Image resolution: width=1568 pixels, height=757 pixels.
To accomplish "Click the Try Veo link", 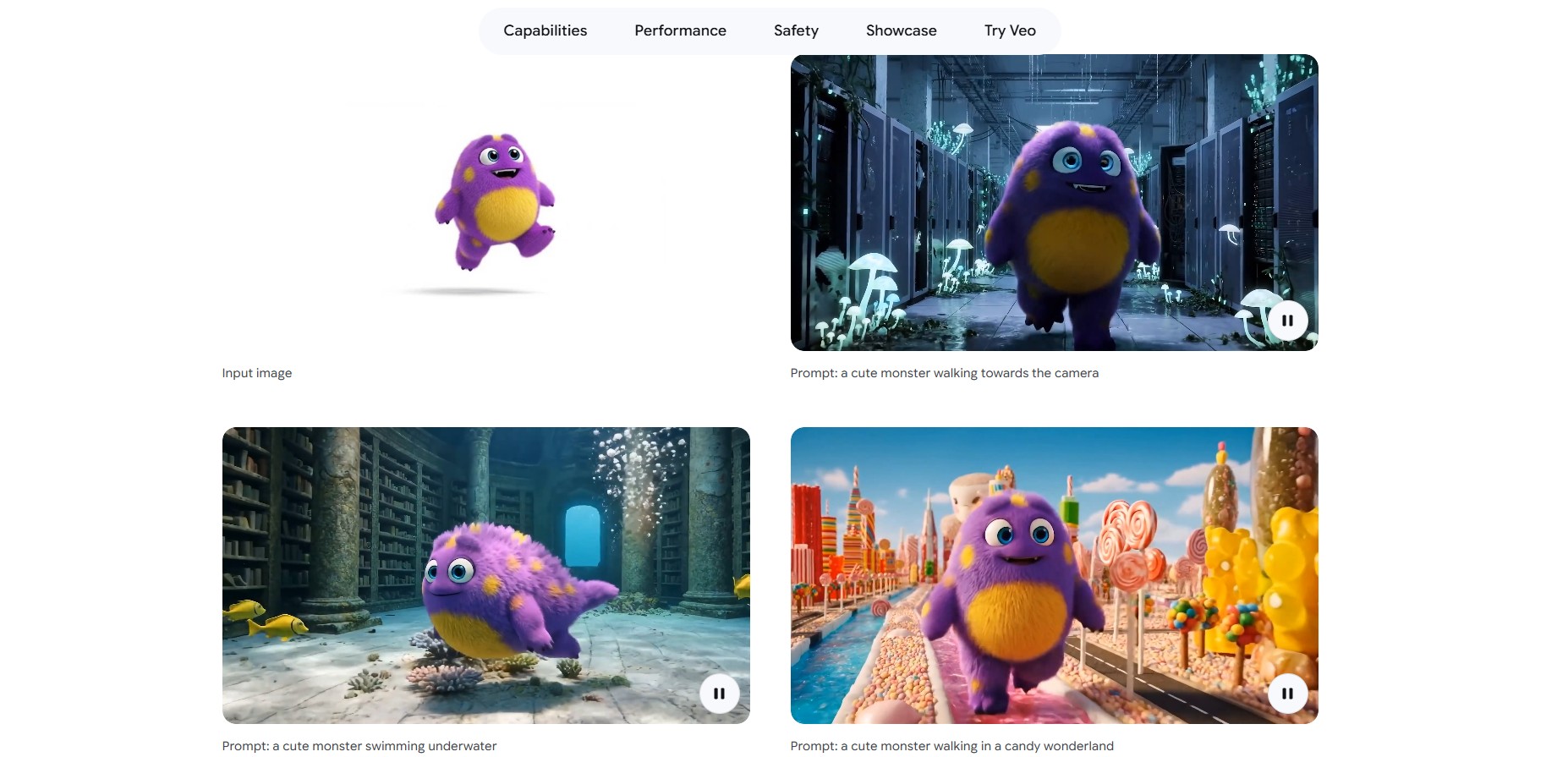I will (1010, 30).
